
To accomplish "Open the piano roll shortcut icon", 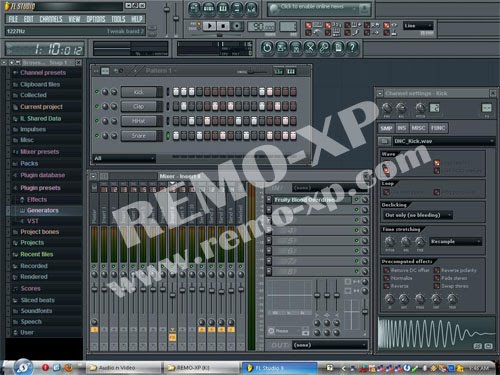I will tap(223, 9).
